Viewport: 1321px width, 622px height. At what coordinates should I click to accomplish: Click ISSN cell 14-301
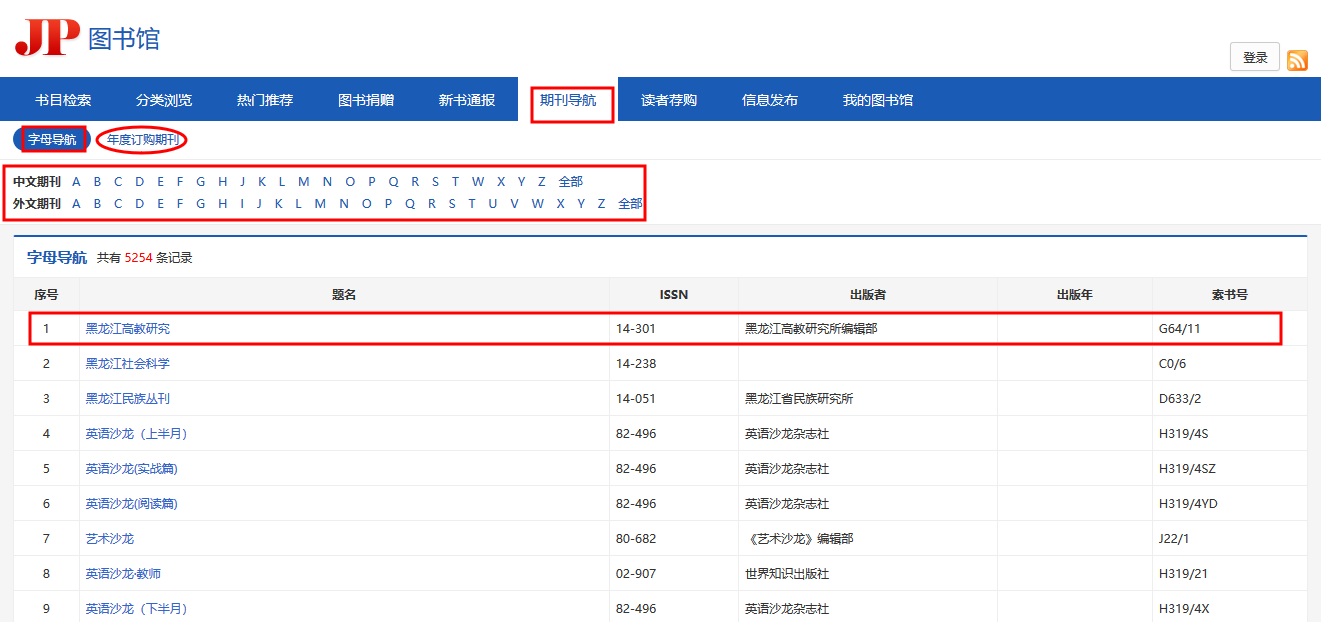(x=636, y=329)
